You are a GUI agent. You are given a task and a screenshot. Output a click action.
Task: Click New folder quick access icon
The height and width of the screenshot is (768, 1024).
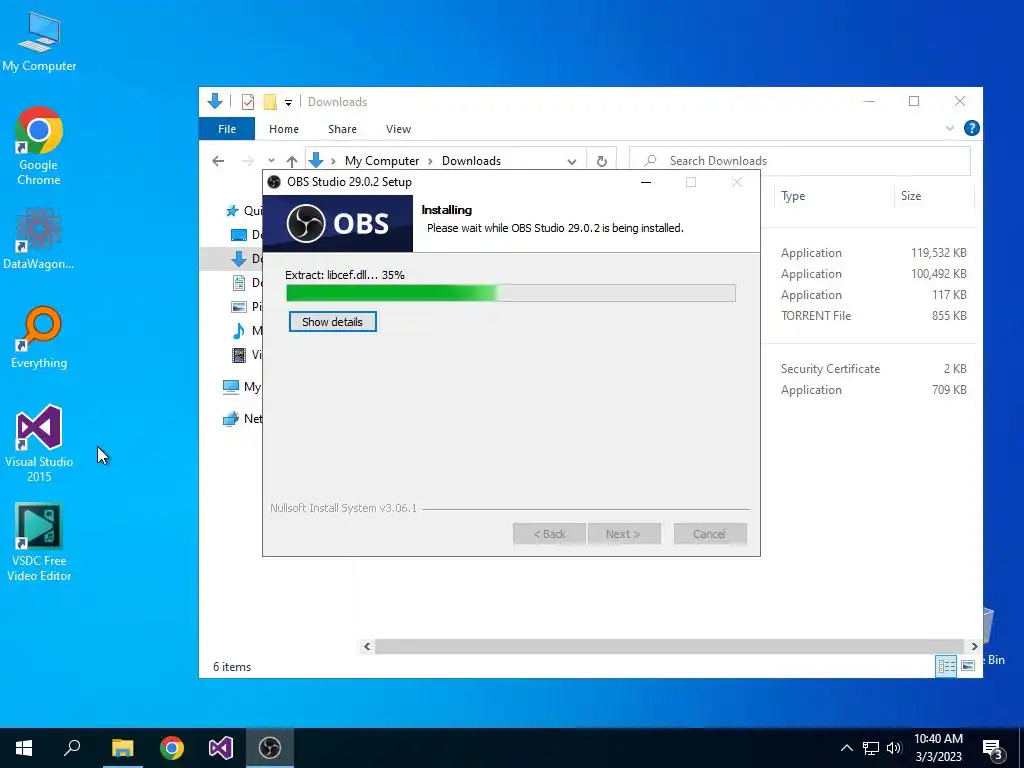tap(270, 102)
